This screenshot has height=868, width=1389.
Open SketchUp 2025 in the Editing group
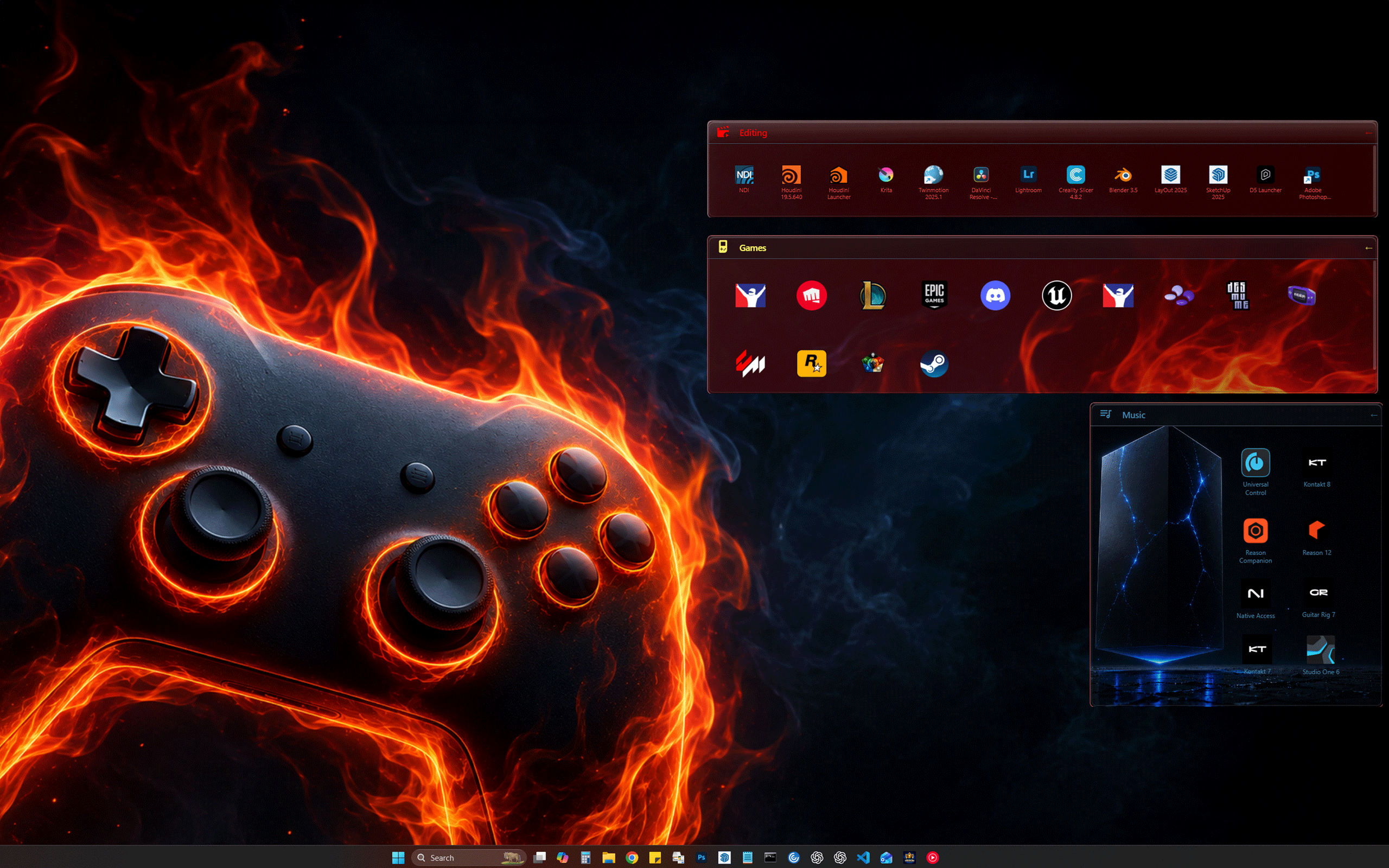point(1218,182)
